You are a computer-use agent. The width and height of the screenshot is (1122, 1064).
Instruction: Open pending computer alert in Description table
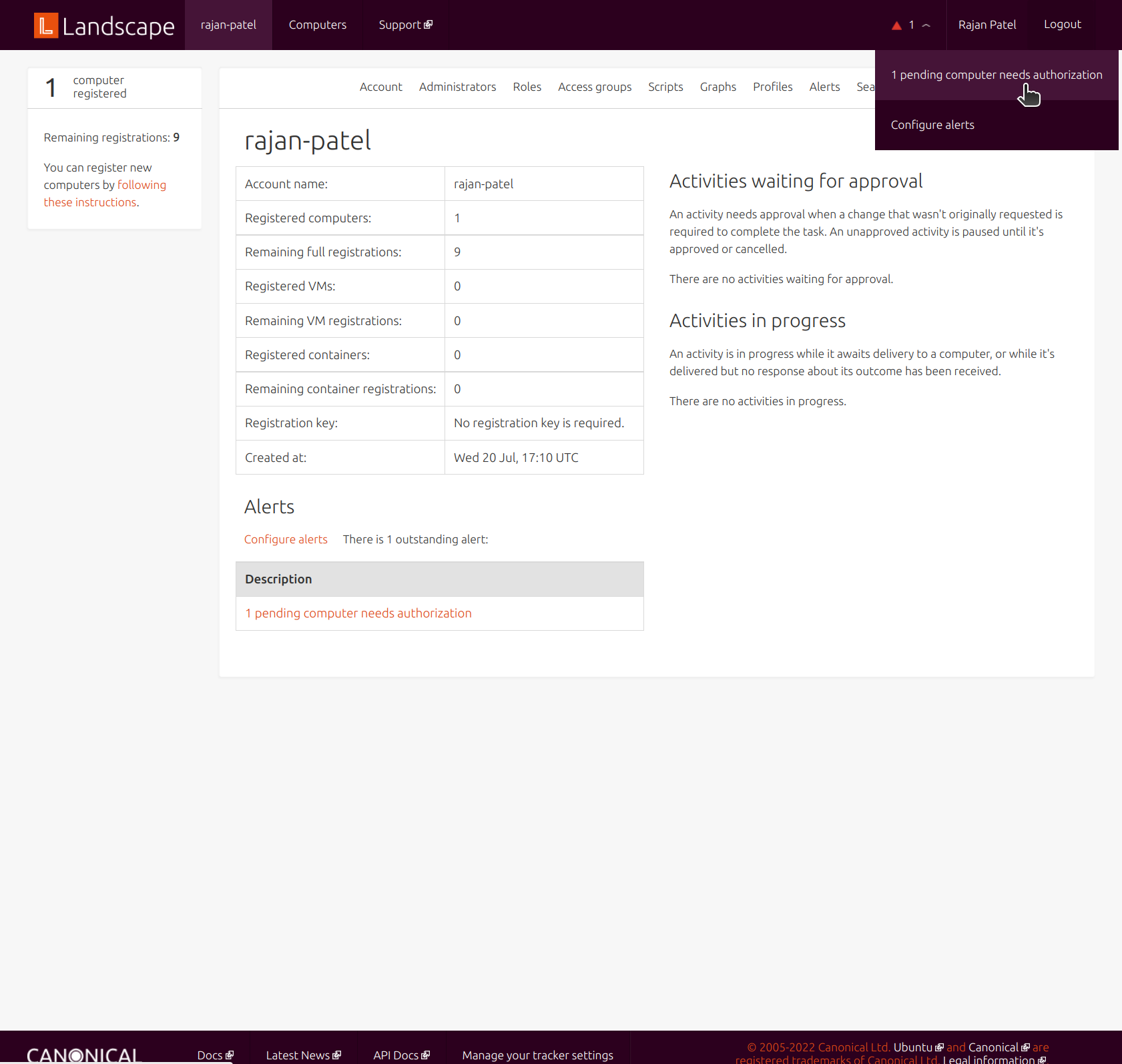pyautogui.click(x=358, y=613)
